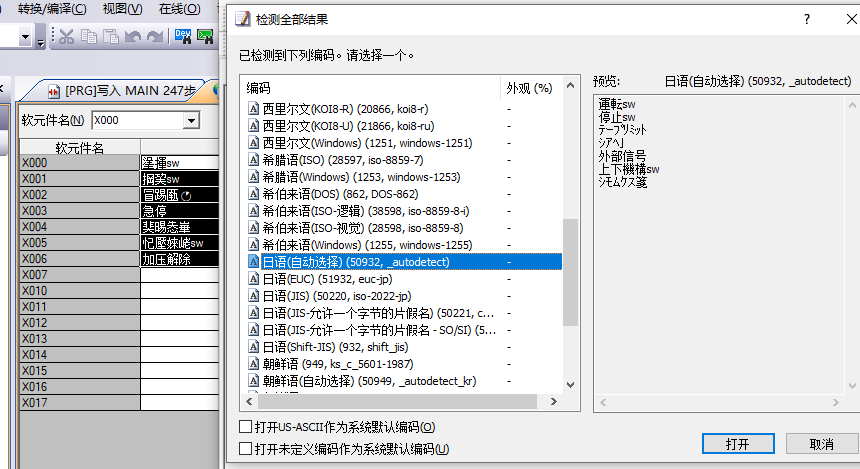
Task: Enable 打开US-ASCII作为系统默认编码 checkbox
Action: (246, 427)
